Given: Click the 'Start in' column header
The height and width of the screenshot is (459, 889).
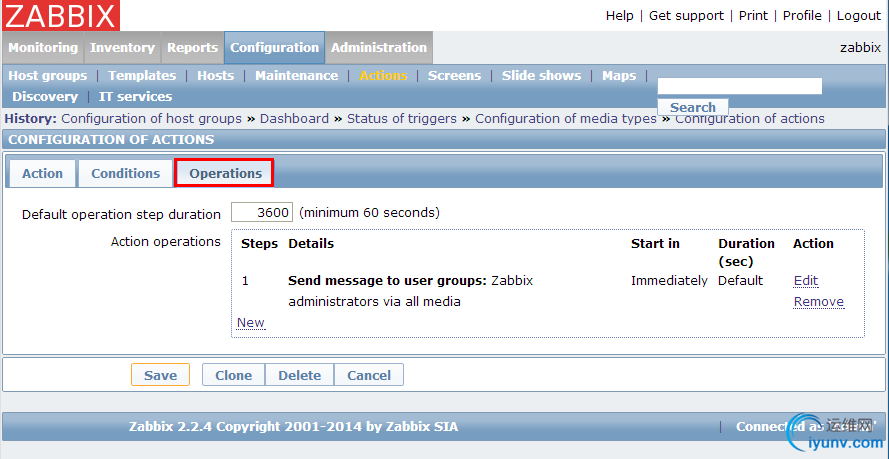Looking at the screenshot, I should (x=655, y=244).
